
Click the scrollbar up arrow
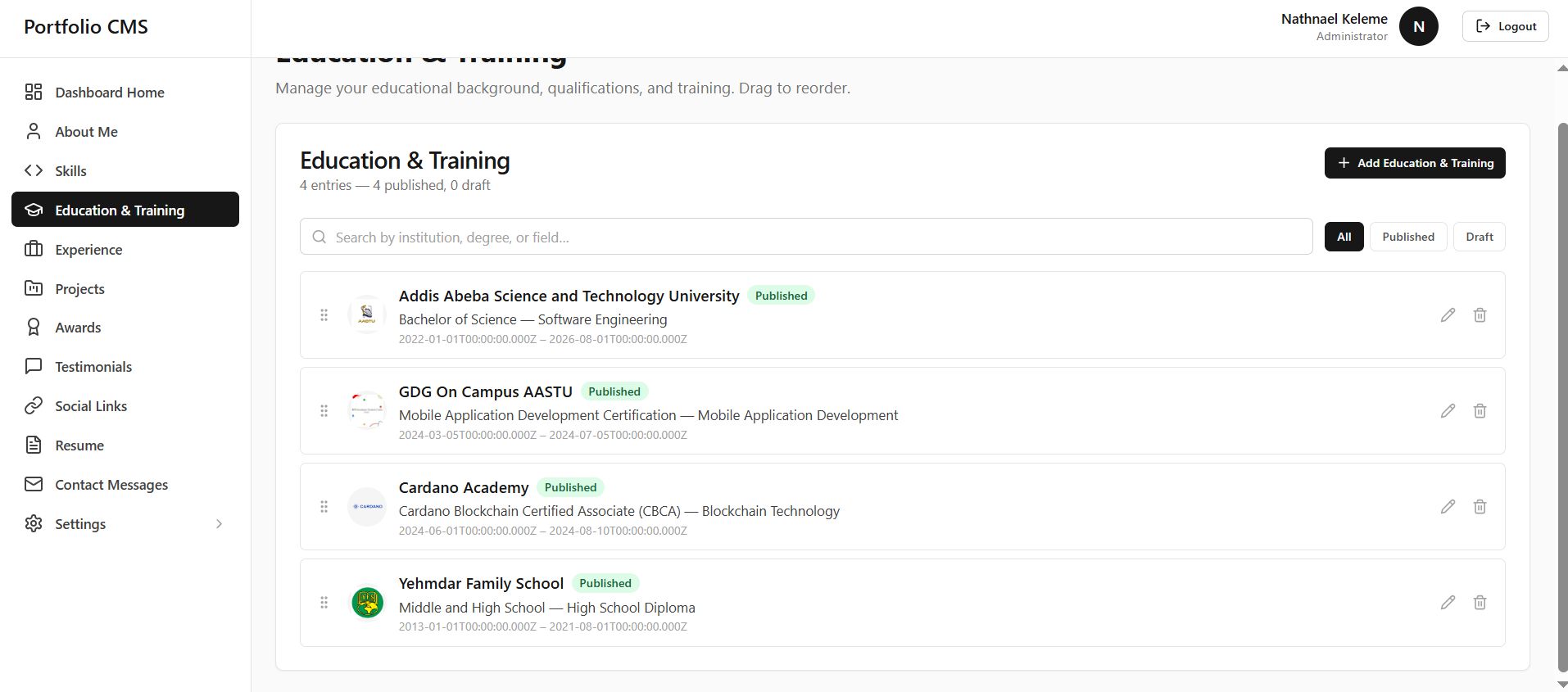pos(1561,68)
